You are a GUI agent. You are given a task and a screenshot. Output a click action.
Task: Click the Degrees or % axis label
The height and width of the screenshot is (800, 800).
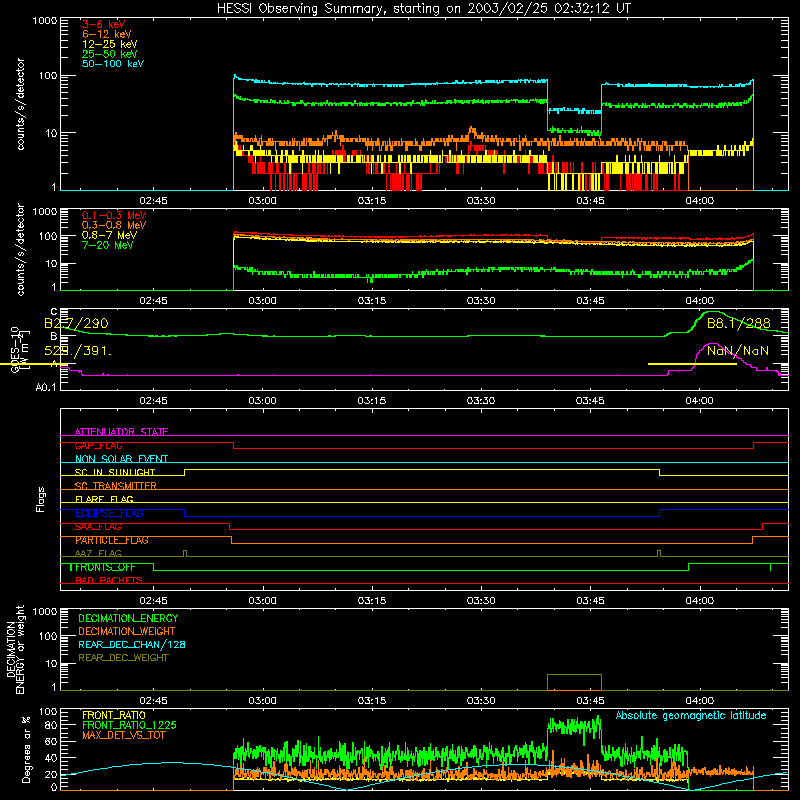tap(27, 749)
